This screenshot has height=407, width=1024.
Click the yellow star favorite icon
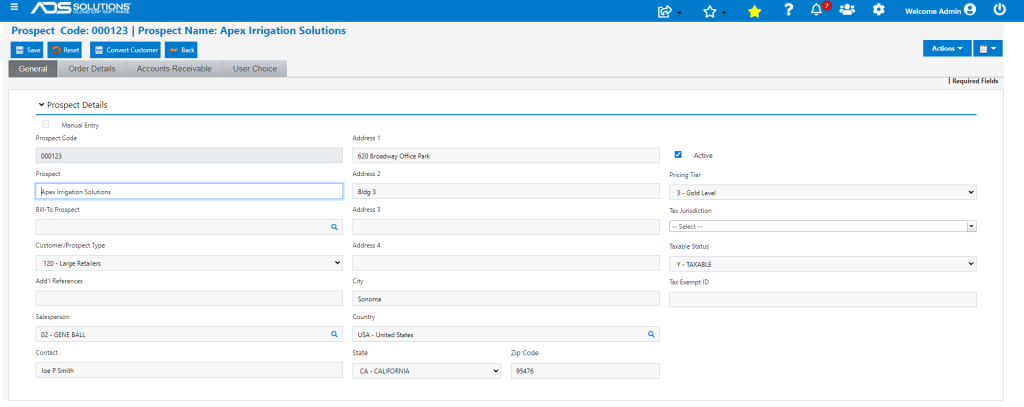click(x=754, y=11)
